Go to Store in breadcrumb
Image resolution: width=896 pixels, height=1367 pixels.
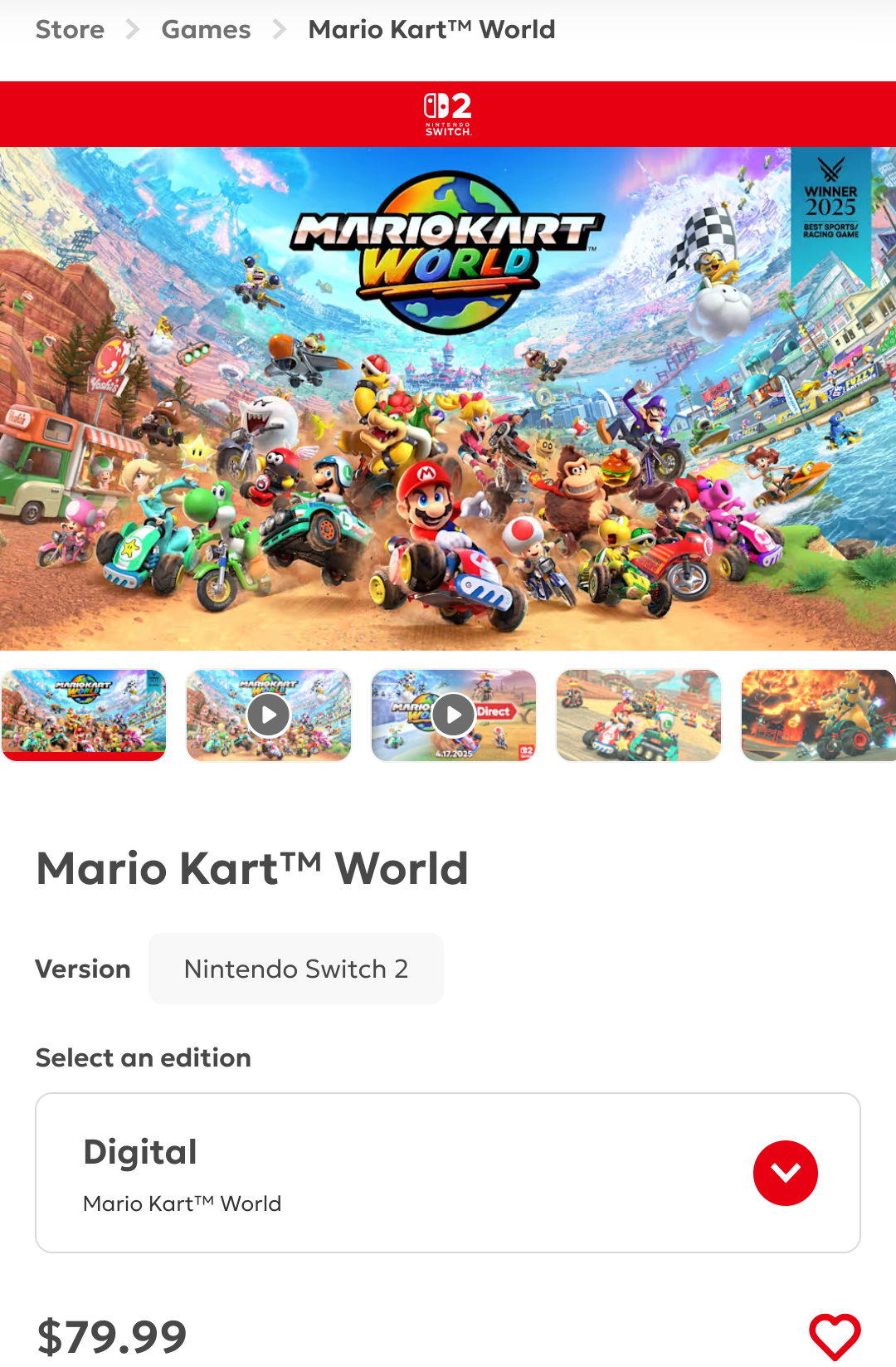tap(70, 30)
